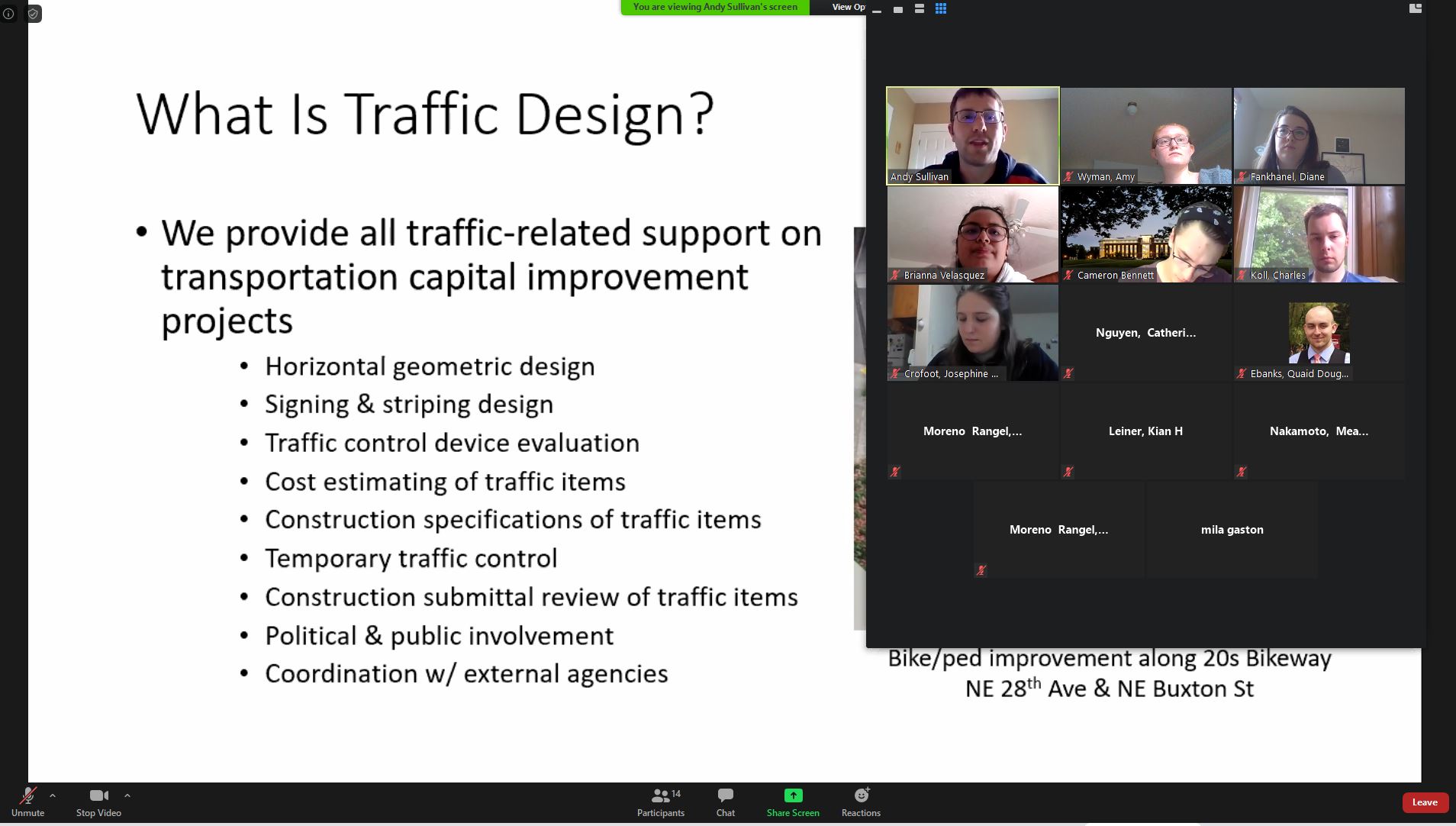Toggle the Participants list panel
This screenshot has width=1456, height=826.
pos(661,802)
